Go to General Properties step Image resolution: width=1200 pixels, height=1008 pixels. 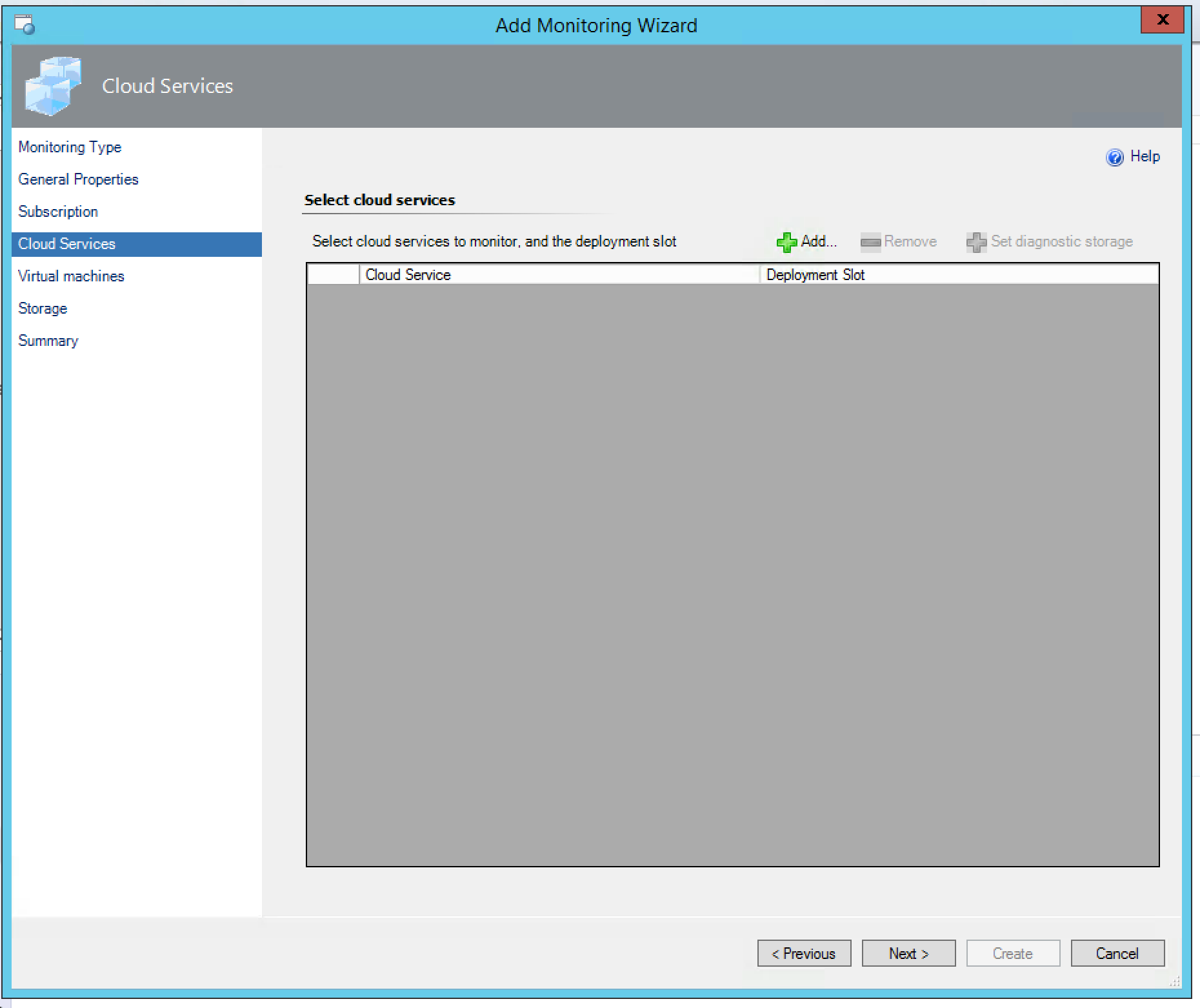click(x=78, y=179)
